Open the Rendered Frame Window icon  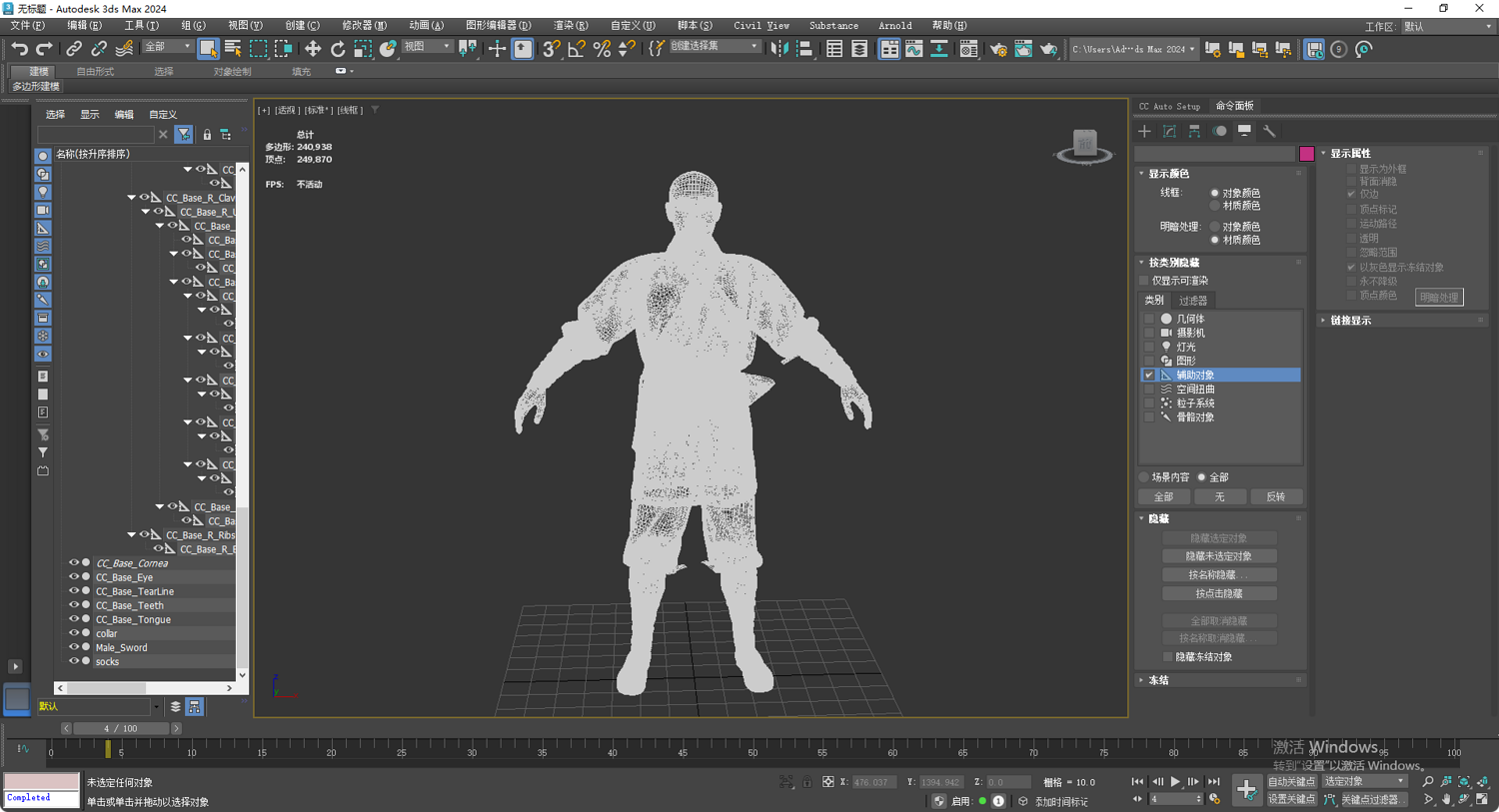coord(1023,49)
